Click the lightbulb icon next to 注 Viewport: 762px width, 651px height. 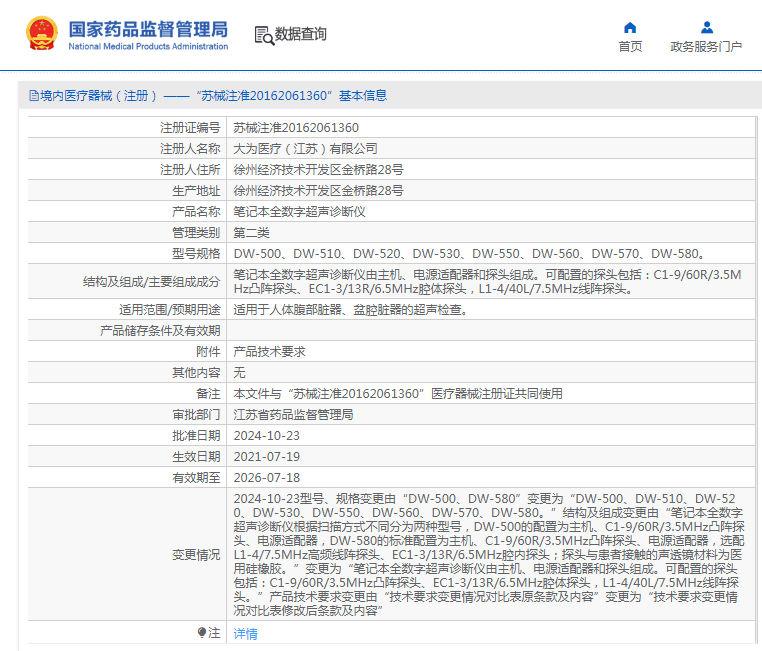[x=201, y=633]
